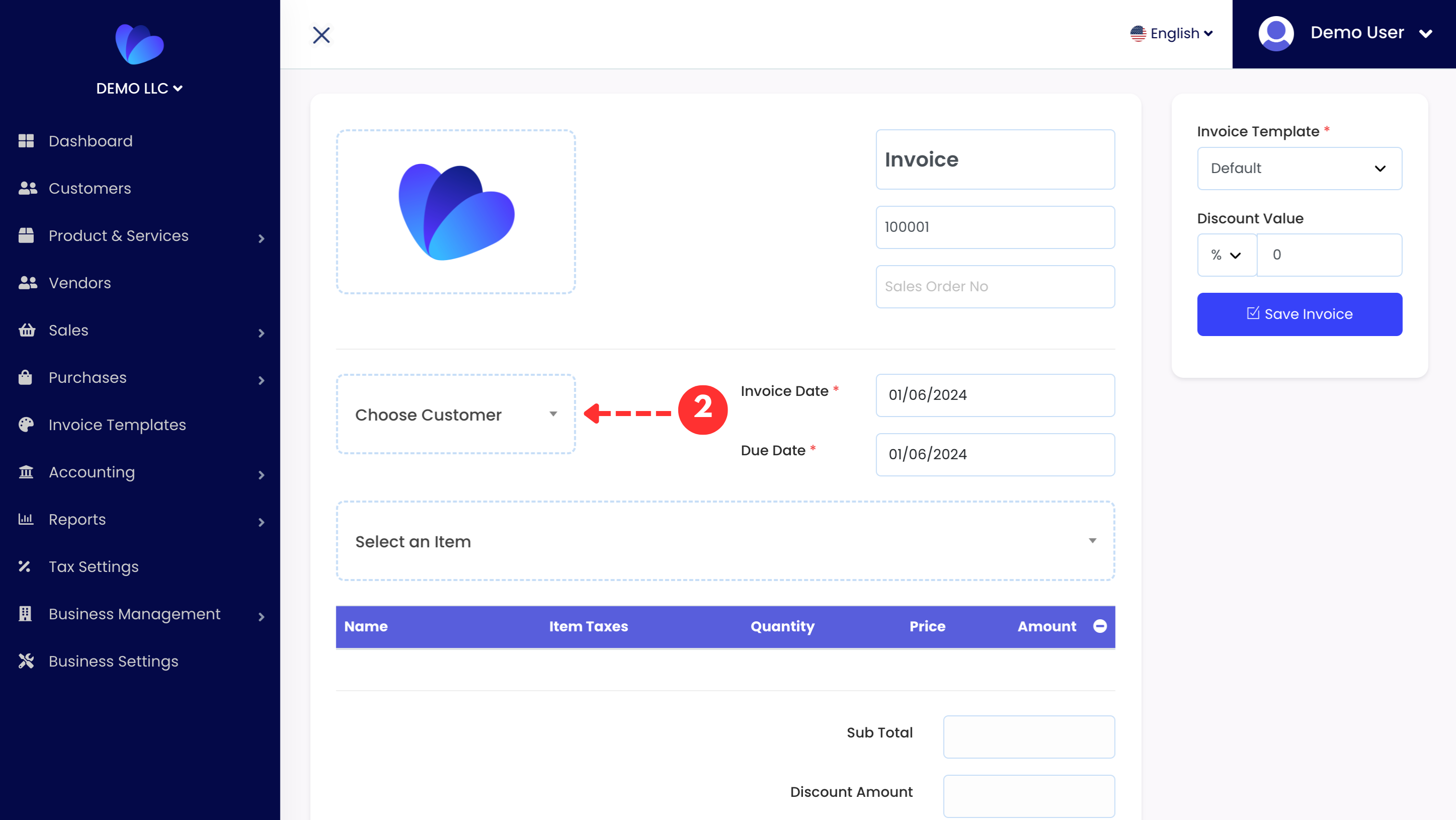
Task: Open the Choose Customer dropdown
Action: [456, 415]
